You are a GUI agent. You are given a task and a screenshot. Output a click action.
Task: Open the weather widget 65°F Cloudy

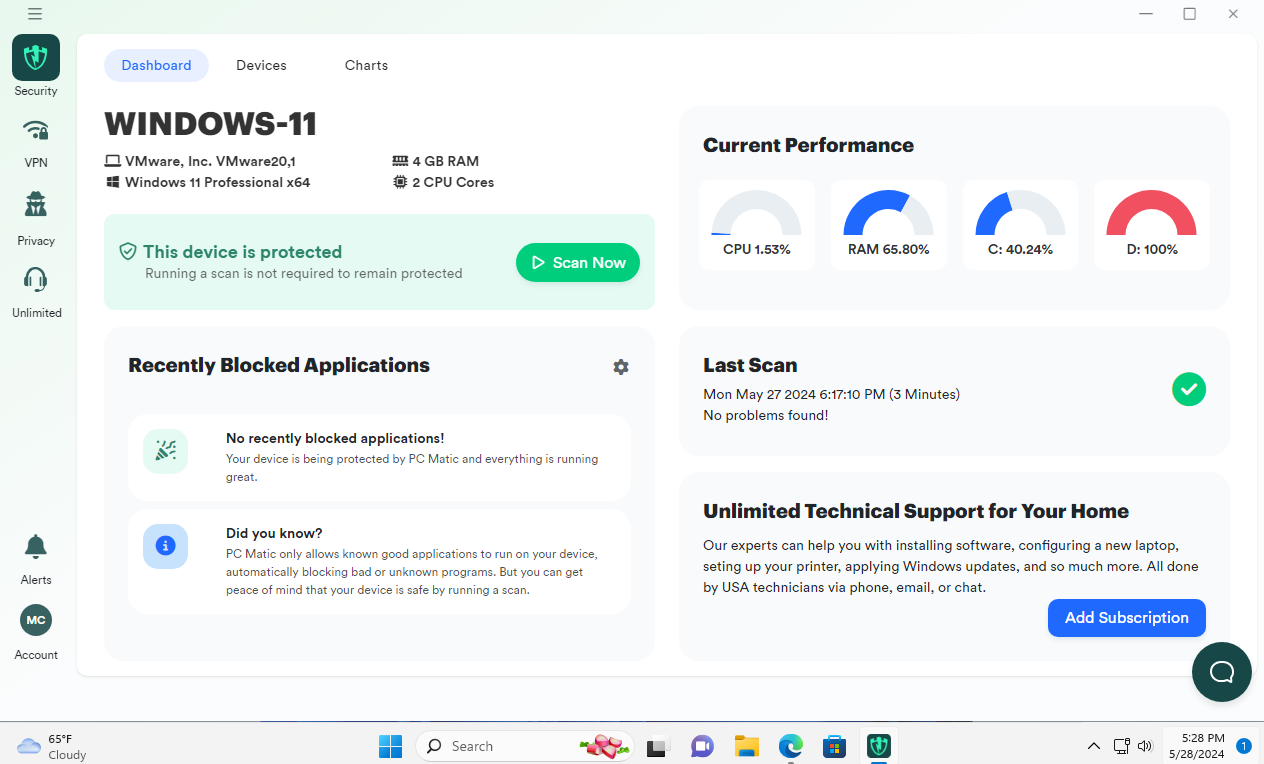tap(52, 746)
